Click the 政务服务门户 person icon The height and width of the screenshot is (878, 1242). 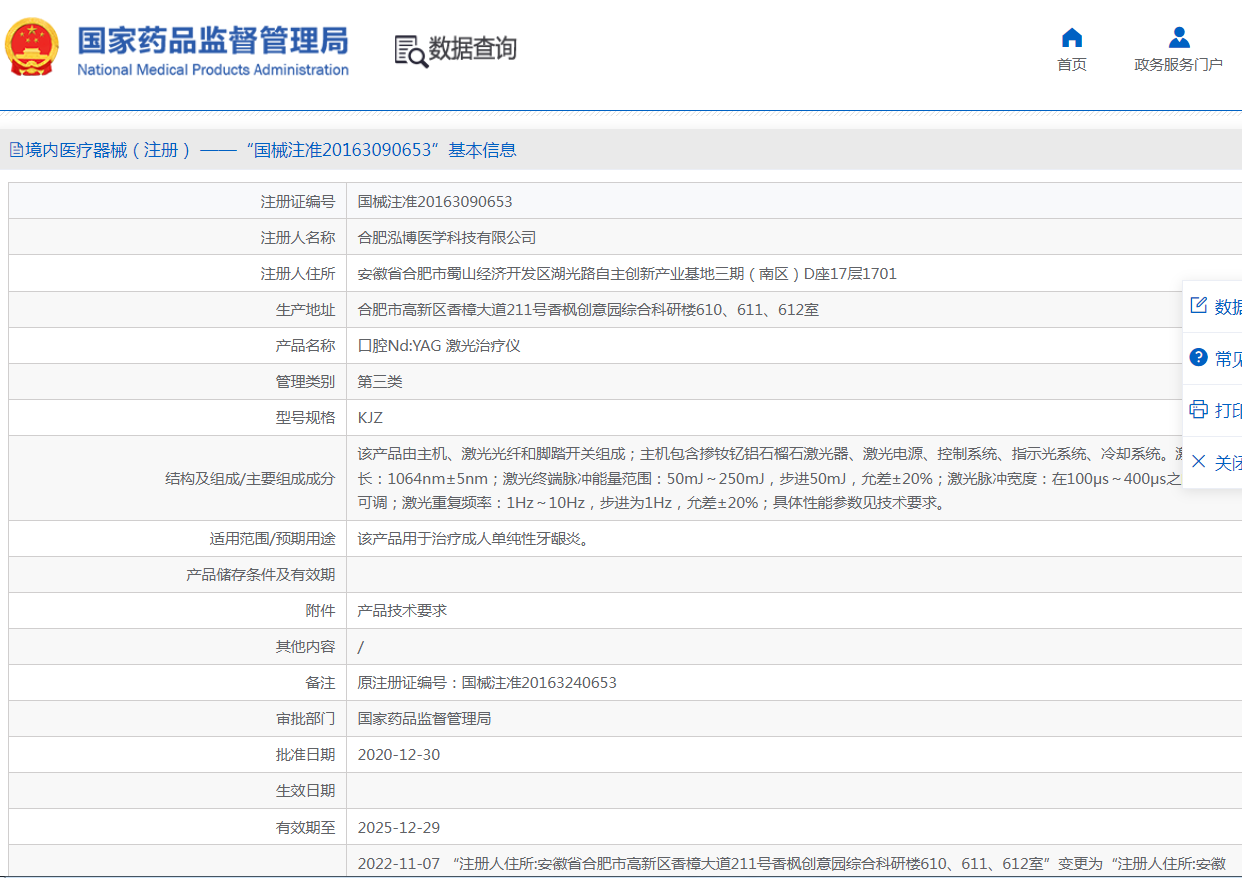click(x=1179, y=38)
